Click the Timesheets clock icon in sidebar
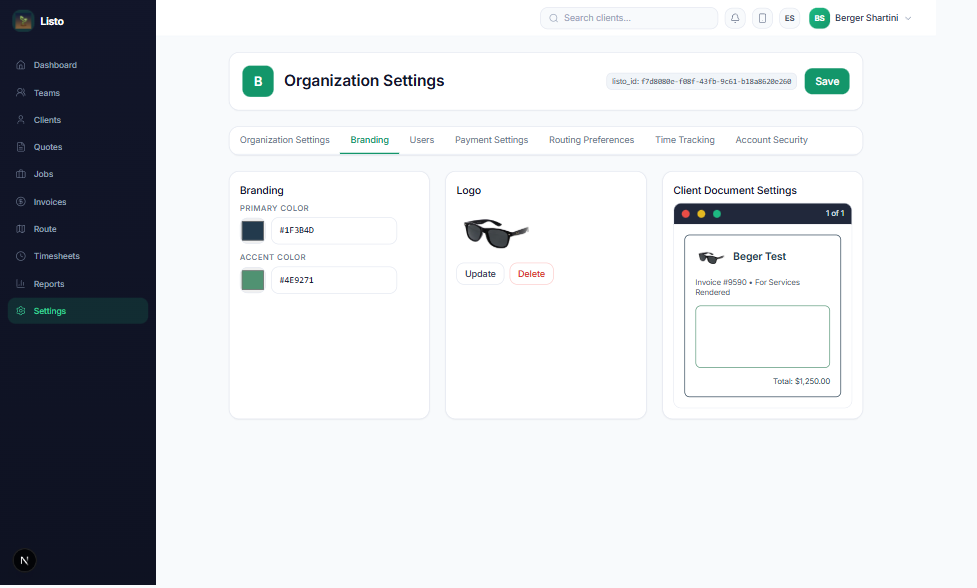This screenshot has width=977, height=588. [x=21, y=256]
